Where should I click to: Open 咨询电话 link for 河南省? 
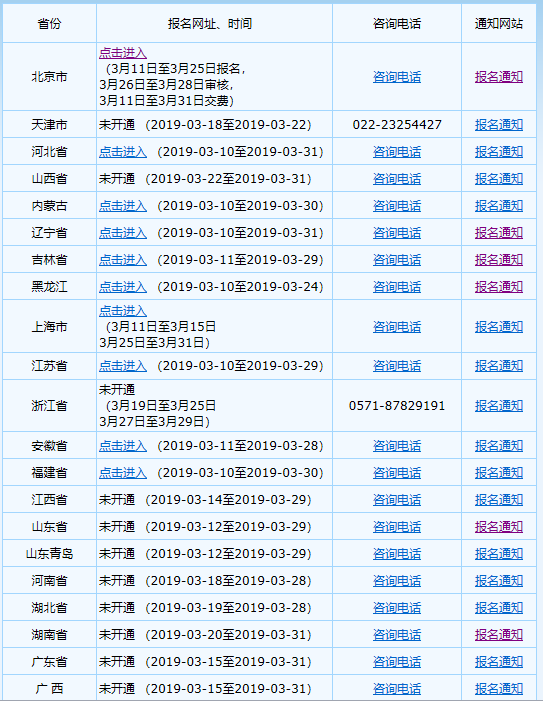(x=397, y=581)
